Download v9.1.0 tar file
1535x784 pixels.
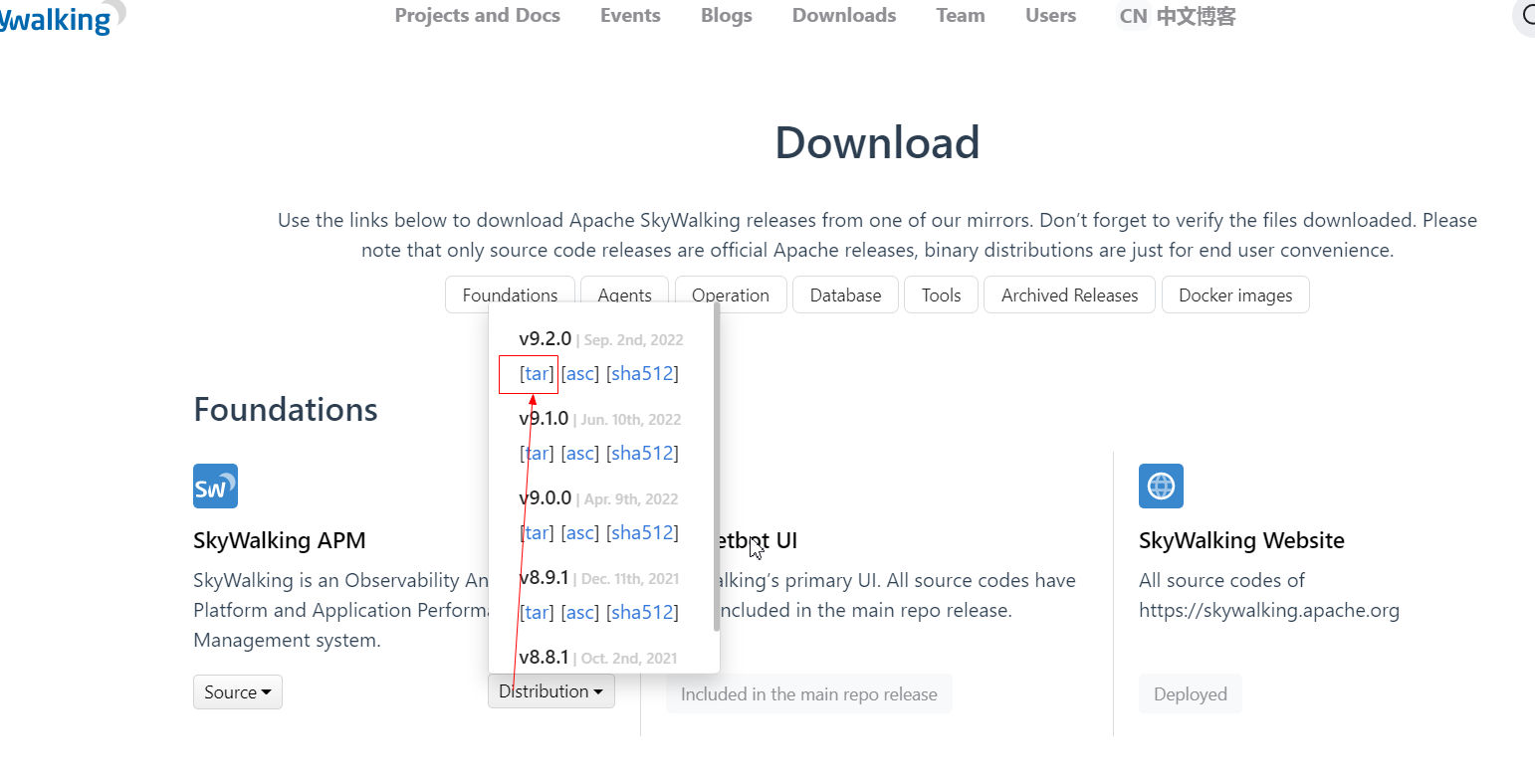pyautogui.click(x=537, y=453)
